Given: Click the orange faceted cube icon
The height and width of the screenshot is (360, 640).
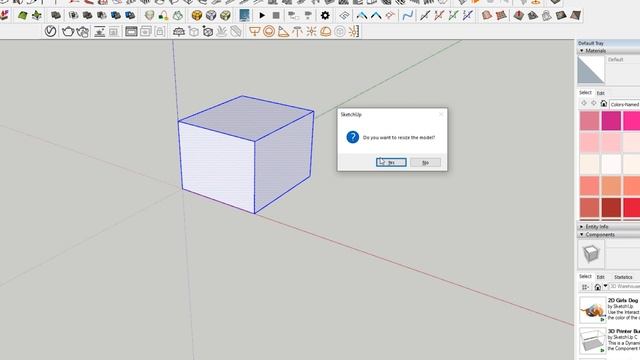Looking at the screenshot, I should point(197,16).
